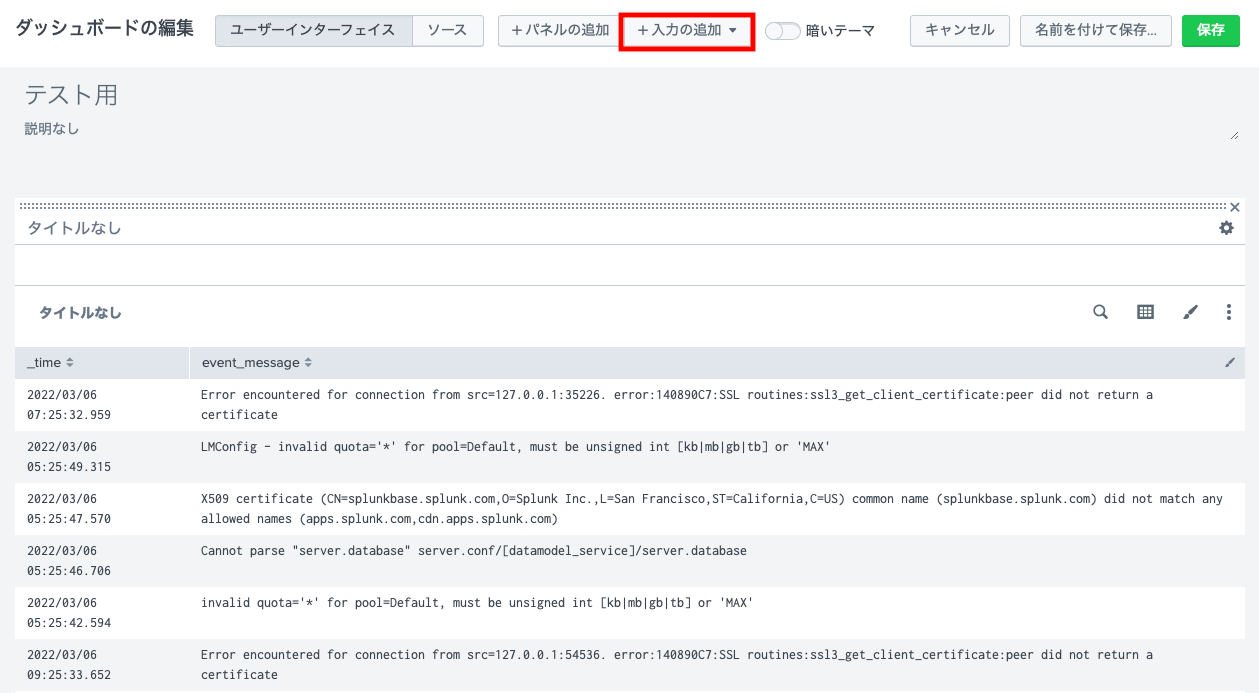Open the 入力の追加 dropdown
The width and height of the screenshot is (1259, 693).
point(687,31)
